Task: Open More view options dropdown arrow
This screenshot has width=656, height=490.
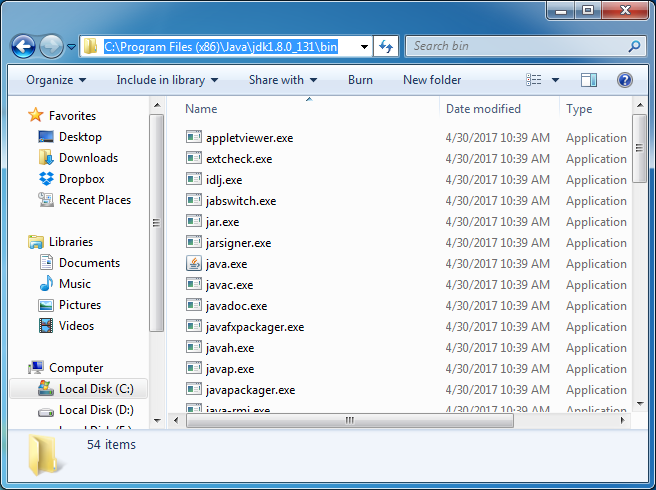Action: click(555, 80)
